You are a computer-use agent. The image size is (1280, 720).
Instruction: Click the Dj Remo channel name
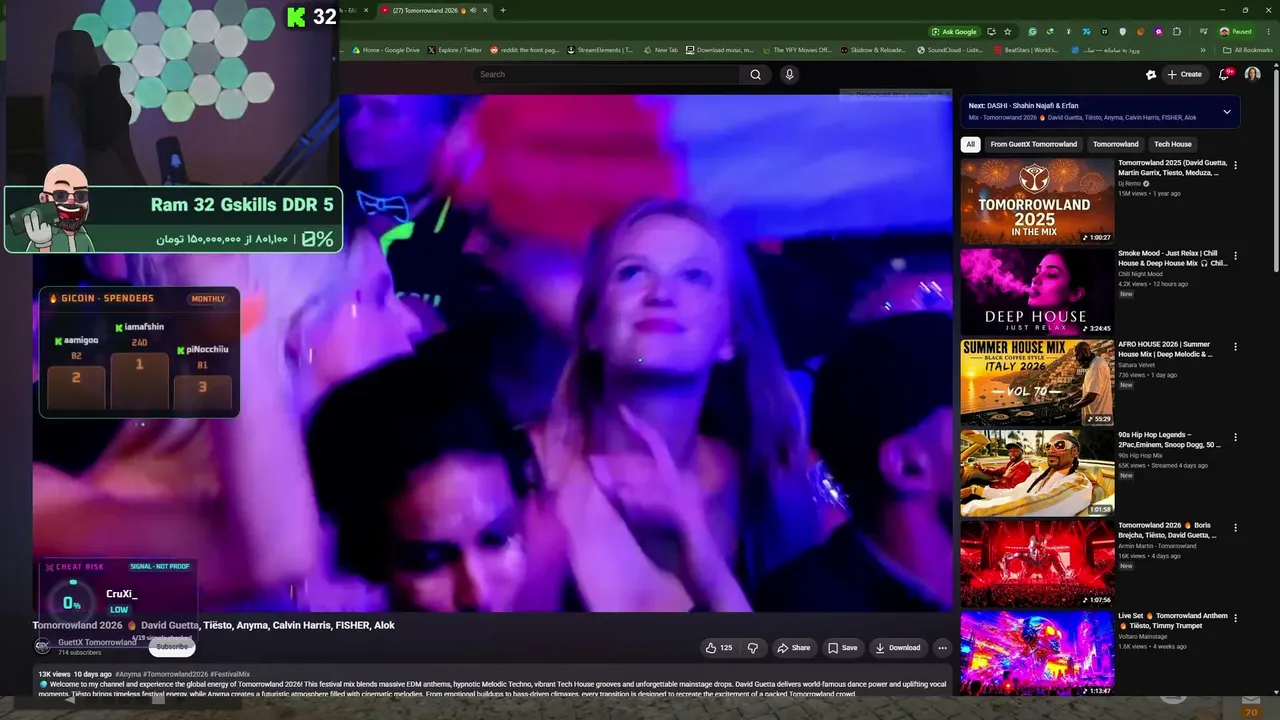[1130, 184]
